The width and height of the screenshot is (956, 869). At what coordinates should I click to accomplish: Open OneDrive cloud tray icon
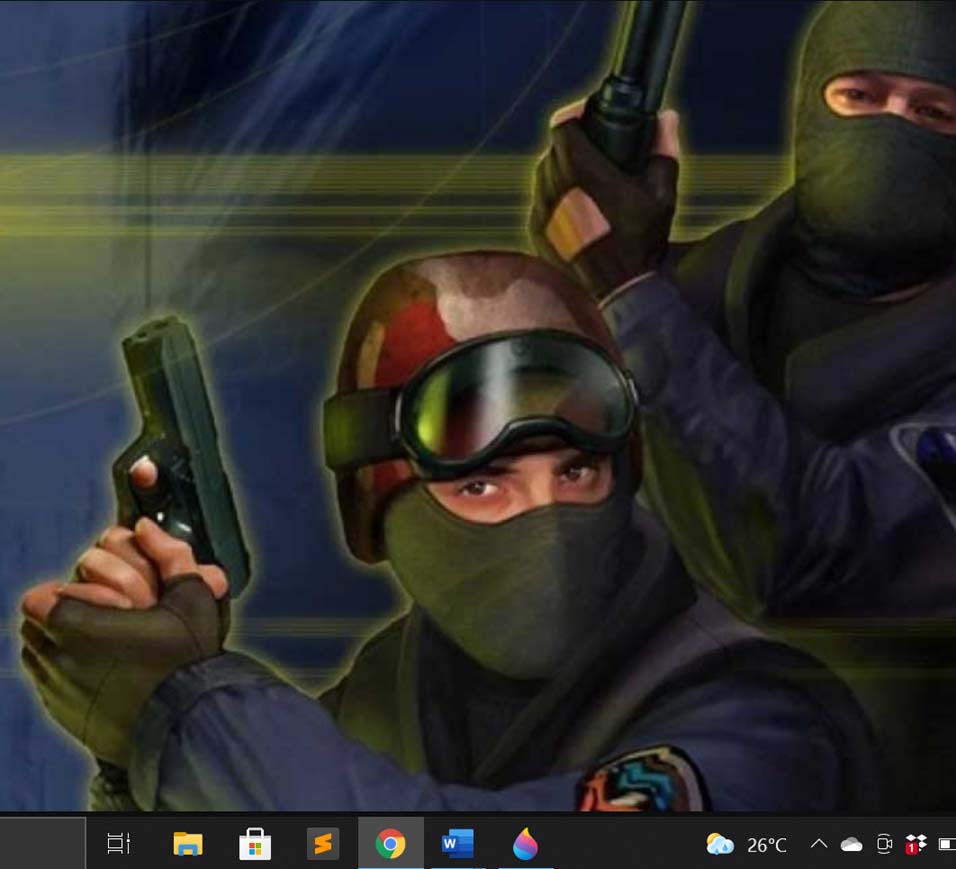point(851,845)
